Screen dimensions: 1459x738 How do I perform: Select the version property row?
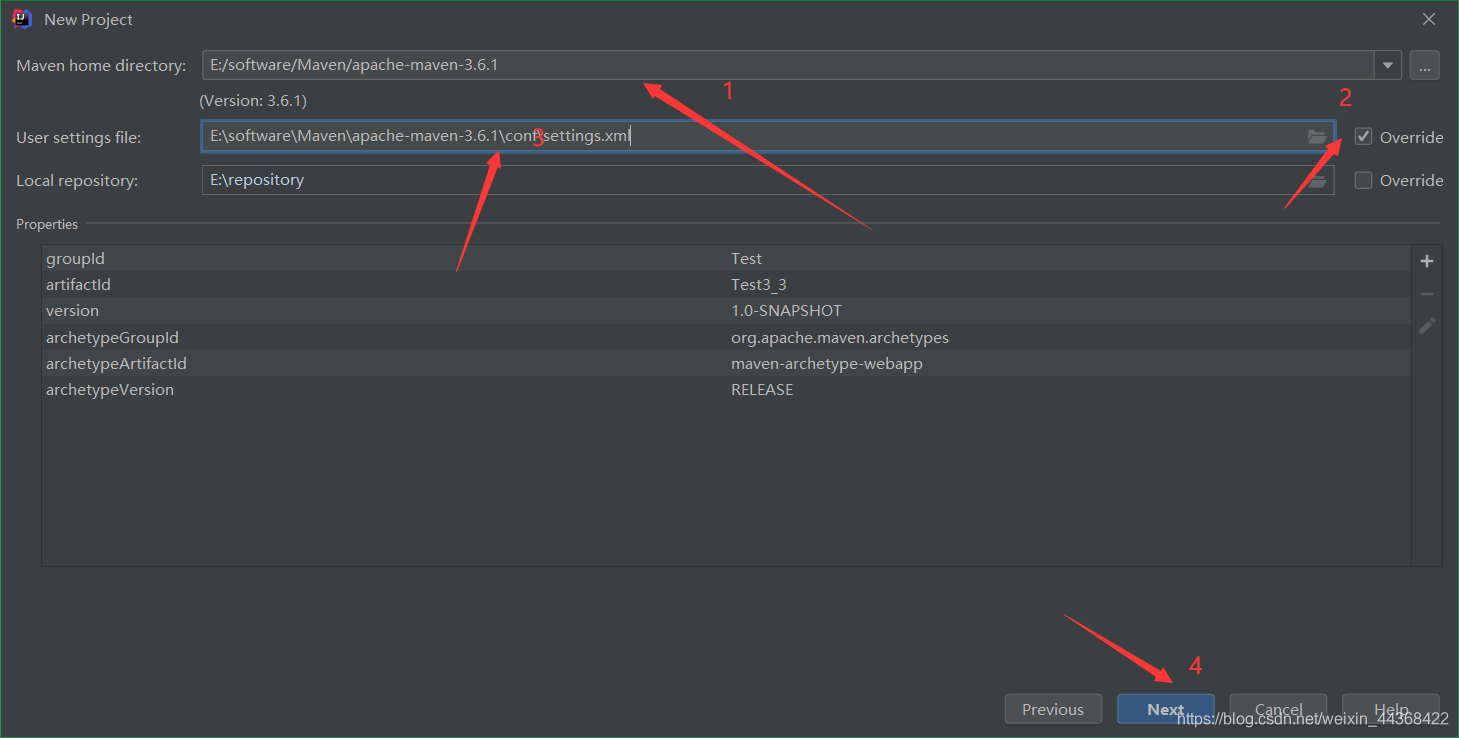click(x=726, y=310)
